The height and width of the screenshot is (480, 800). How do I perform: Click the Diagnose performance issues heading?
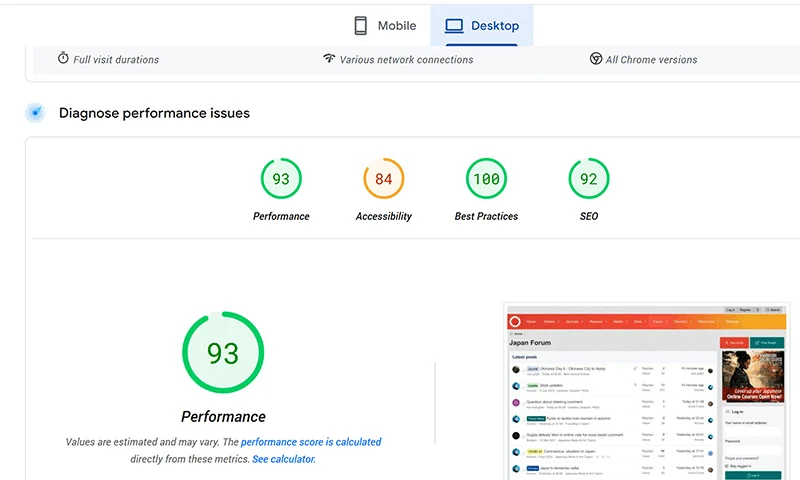coord(154,113)
